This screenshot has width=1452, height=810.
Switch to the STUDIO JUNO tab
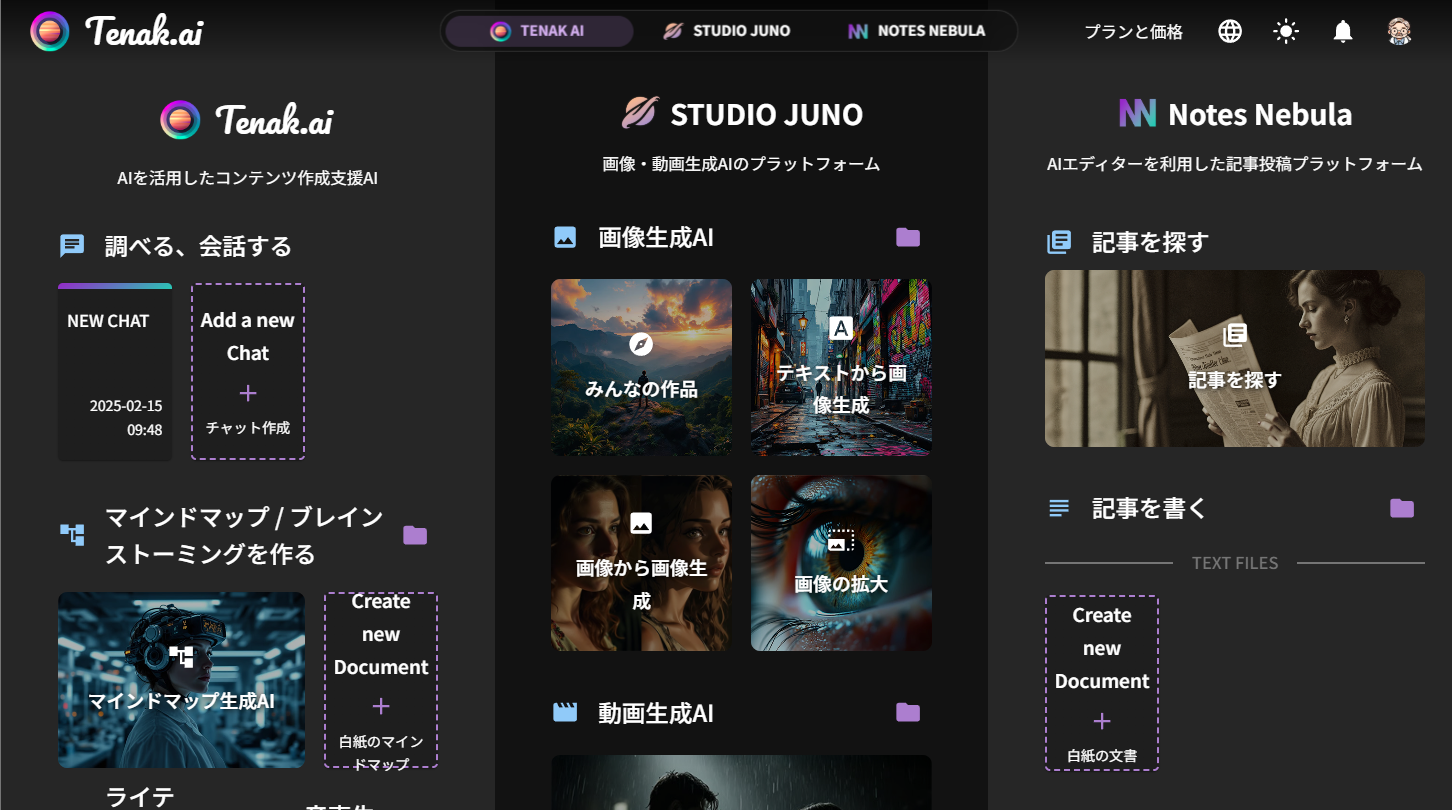pyautogui.click(x=728, y=30)
